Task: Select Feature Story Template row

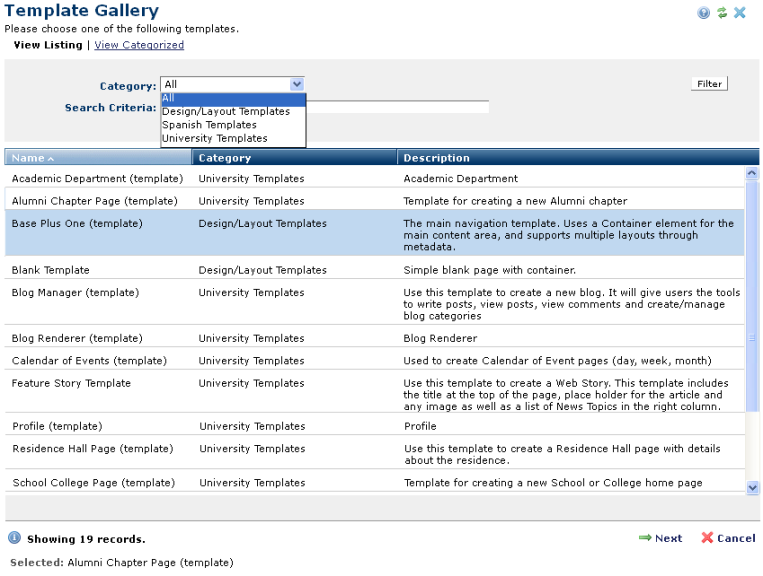Action: point(71,383)
